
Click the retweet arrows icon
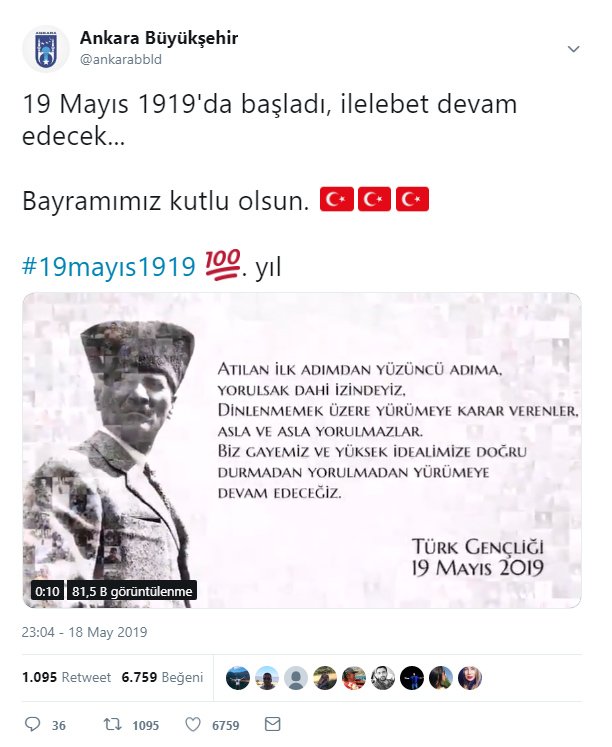112,725
